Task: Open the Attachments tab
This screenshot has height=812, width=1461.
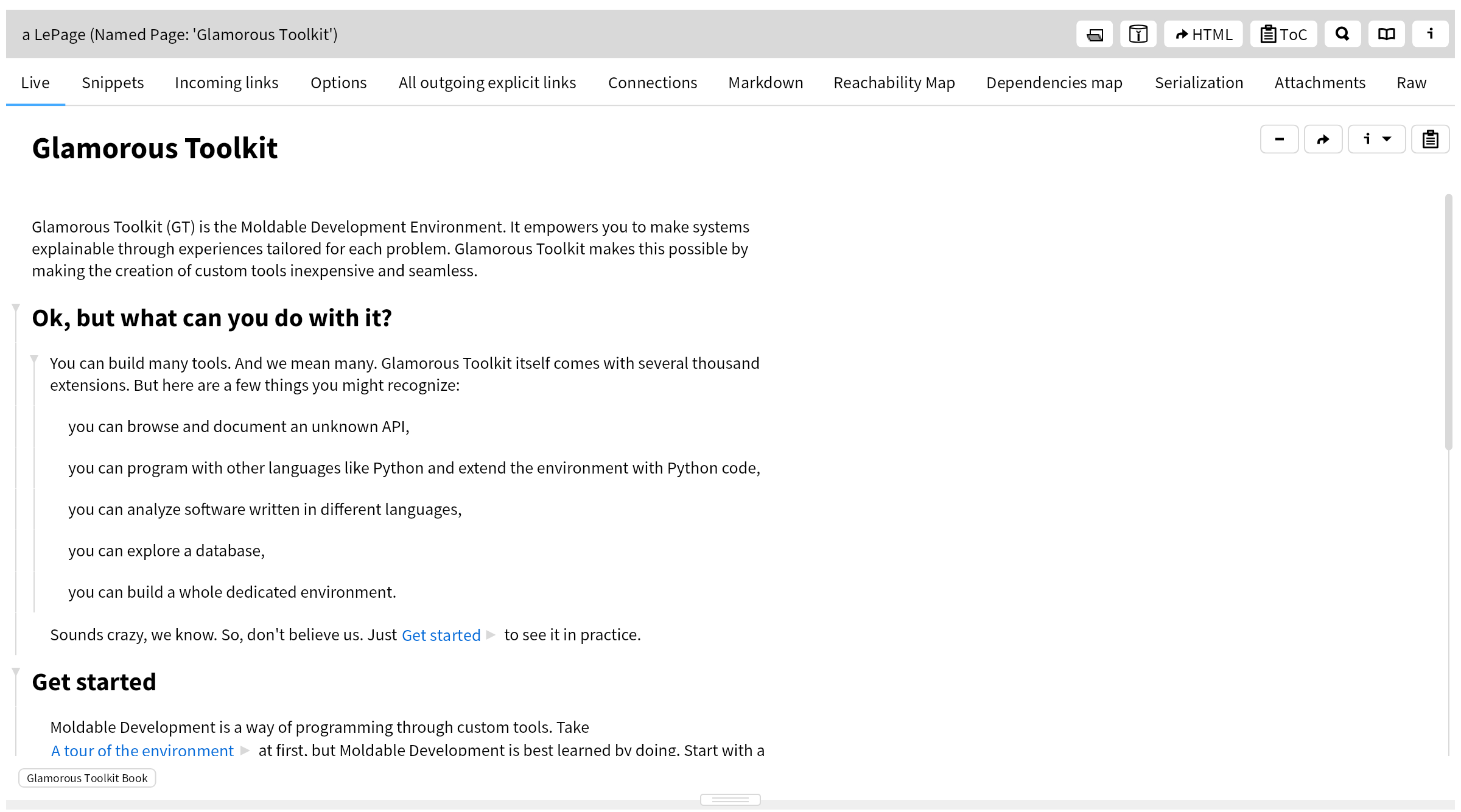Action: pos(1320,83)
